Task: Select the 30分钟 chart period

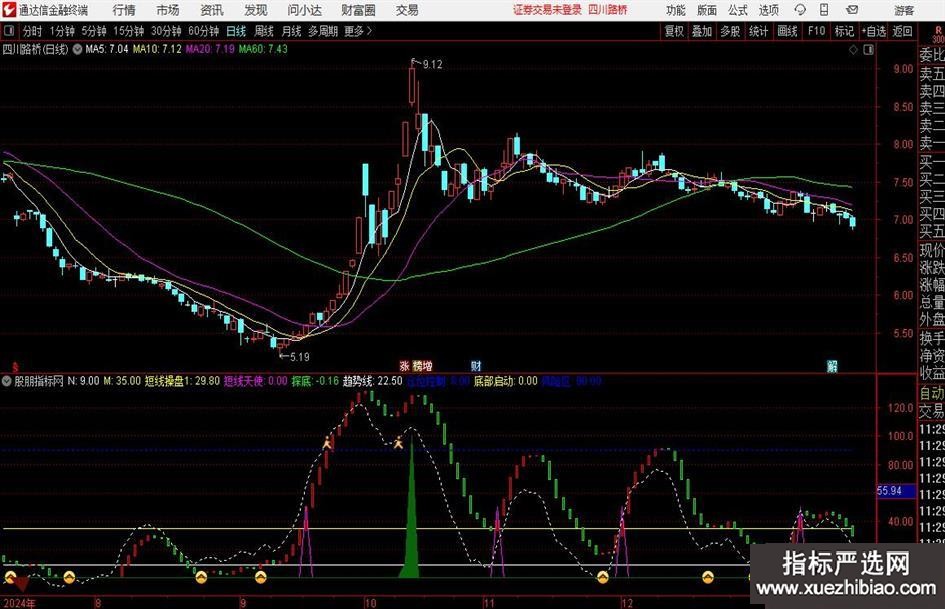Action: (x=166, y=31)
